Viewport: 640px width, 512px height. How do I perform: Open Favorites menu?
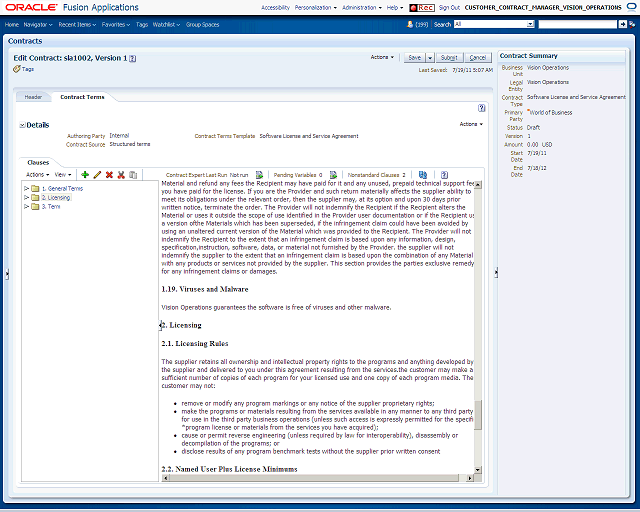116,24
